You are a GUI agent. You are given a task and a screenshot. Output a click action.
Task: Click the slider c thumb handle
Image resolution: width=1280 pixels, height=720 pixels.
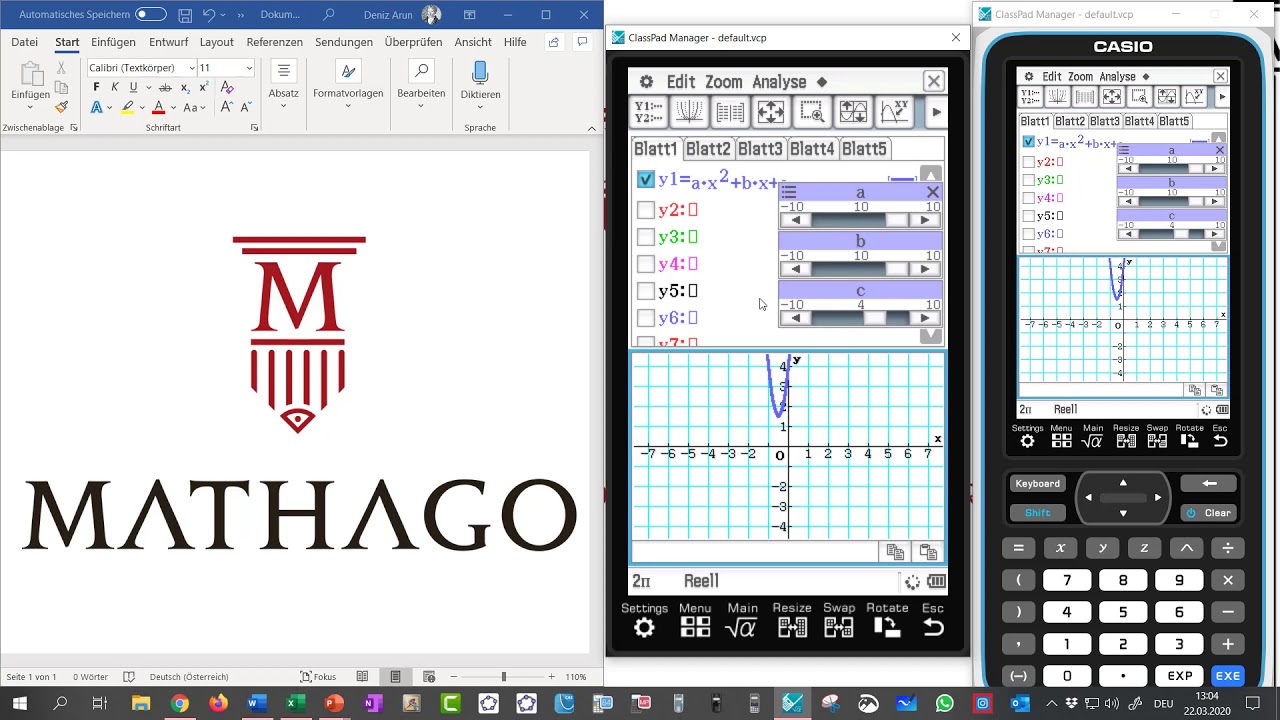coord(874,318)
